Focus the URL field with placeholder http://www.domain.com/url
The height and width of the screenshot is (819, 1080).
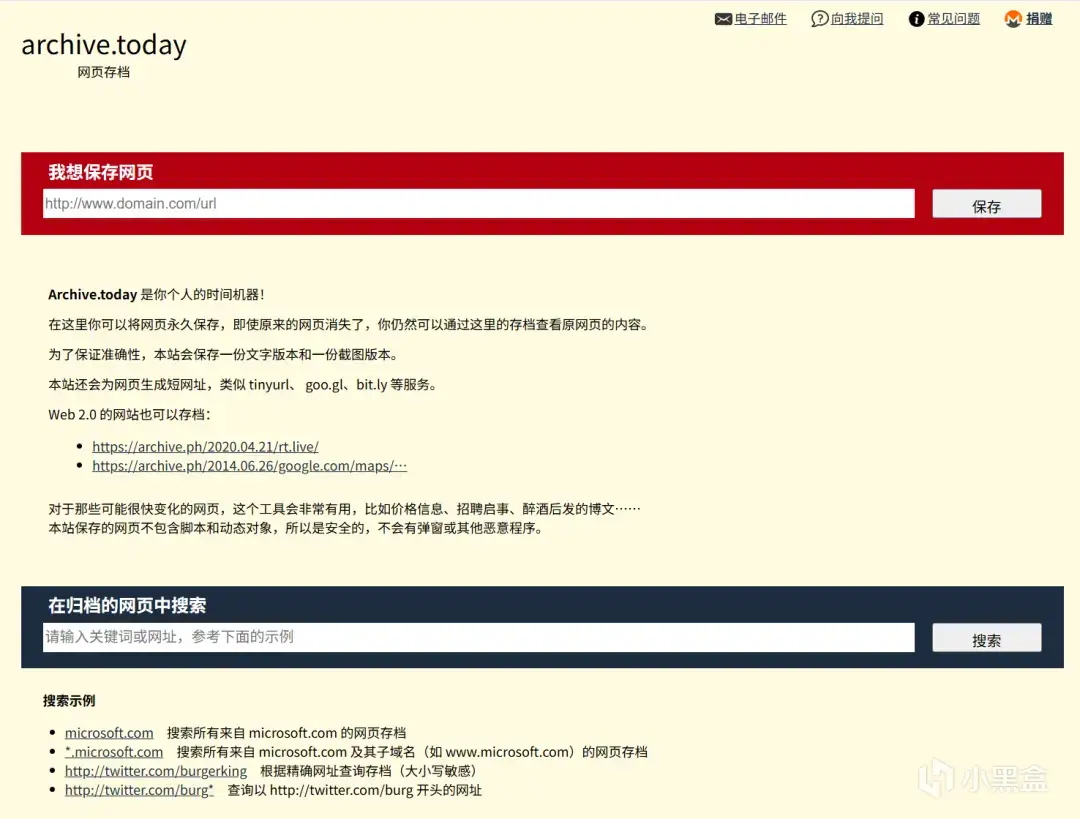pyautogui.click(x=479, y=204)
